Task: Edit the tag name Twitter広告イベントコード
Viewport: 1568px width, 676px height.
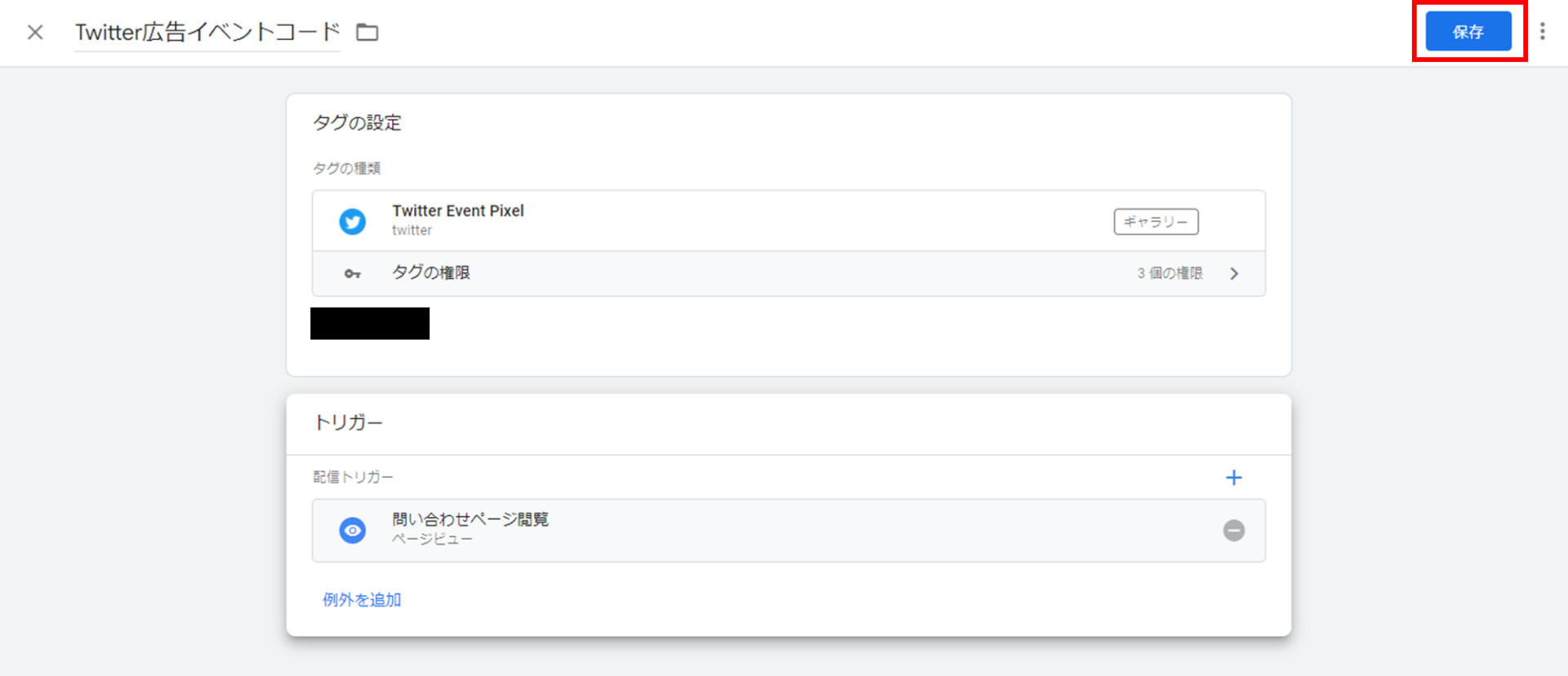Action: 207,32
